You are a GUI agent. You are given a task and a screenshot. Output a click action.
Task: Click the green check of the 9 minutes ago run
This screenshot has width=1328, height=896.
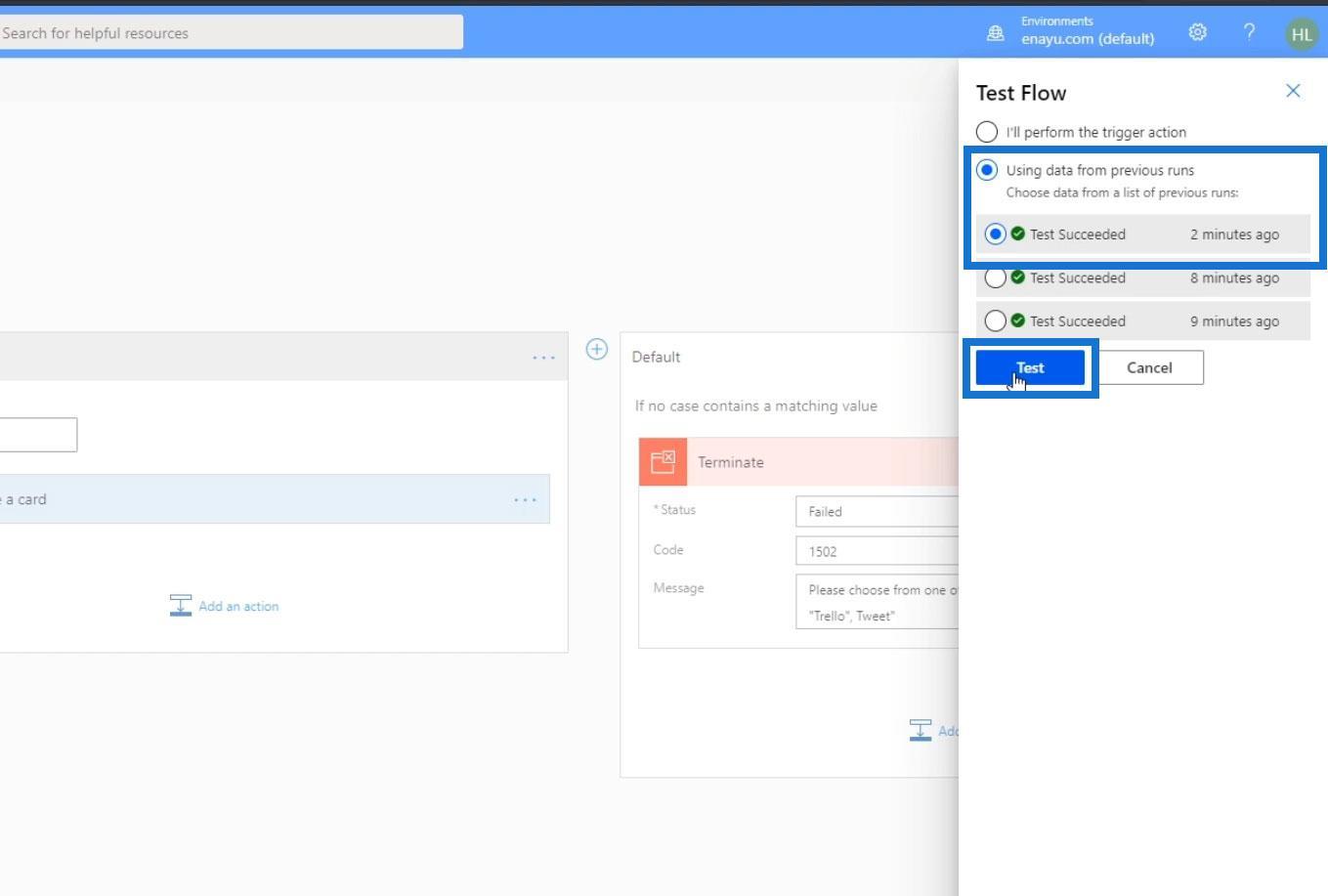pyautogui.click(x=1018, y=320)
